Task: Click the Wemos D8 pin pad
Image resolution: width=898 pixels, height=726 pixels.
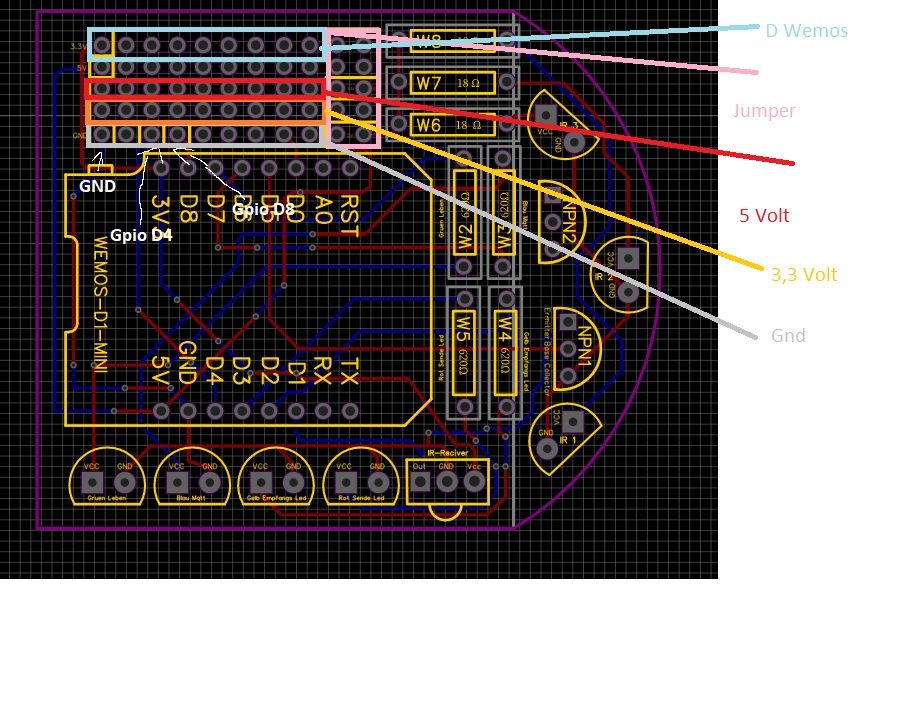Action: pyautogui.click(x=188, y=168)
